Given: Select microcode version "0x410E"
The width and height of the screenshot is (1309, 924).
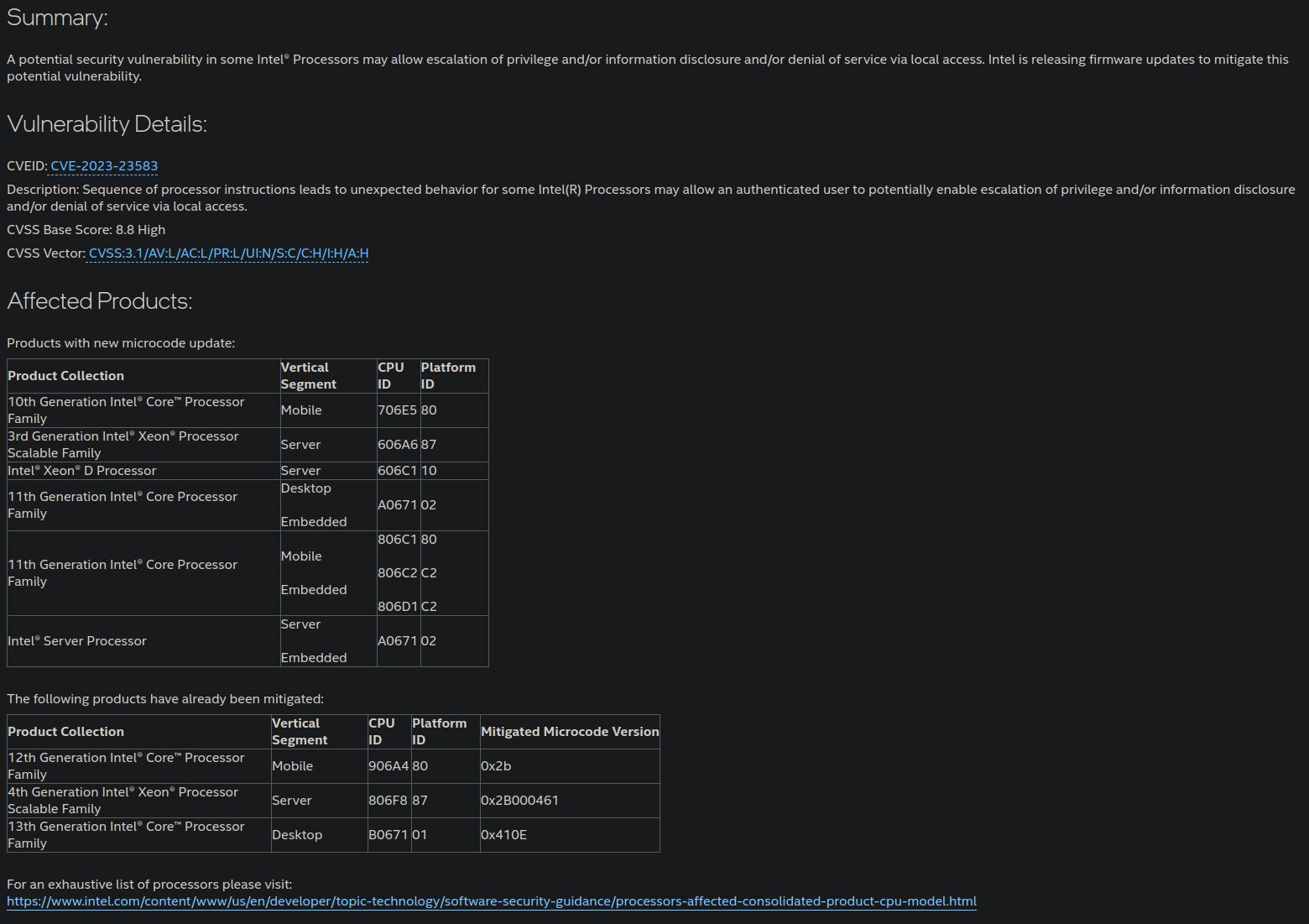Looking at the screenshot, I should click(x=503, y=835).
